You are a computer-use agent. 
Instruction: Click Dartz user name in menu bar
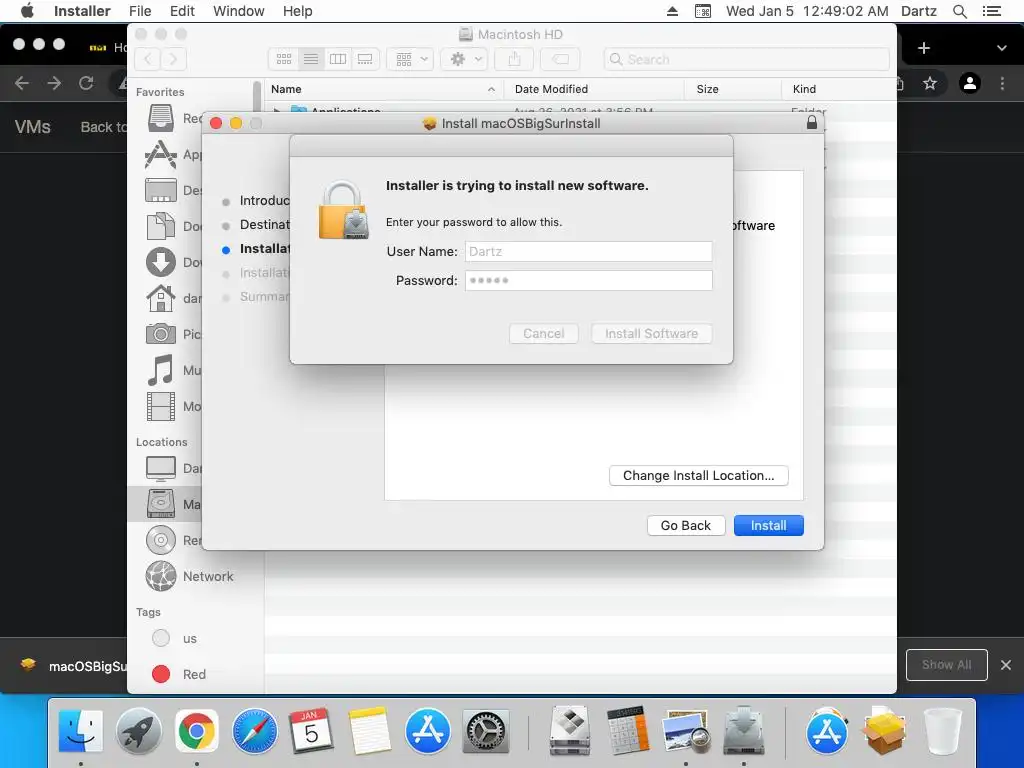[919, 11]
